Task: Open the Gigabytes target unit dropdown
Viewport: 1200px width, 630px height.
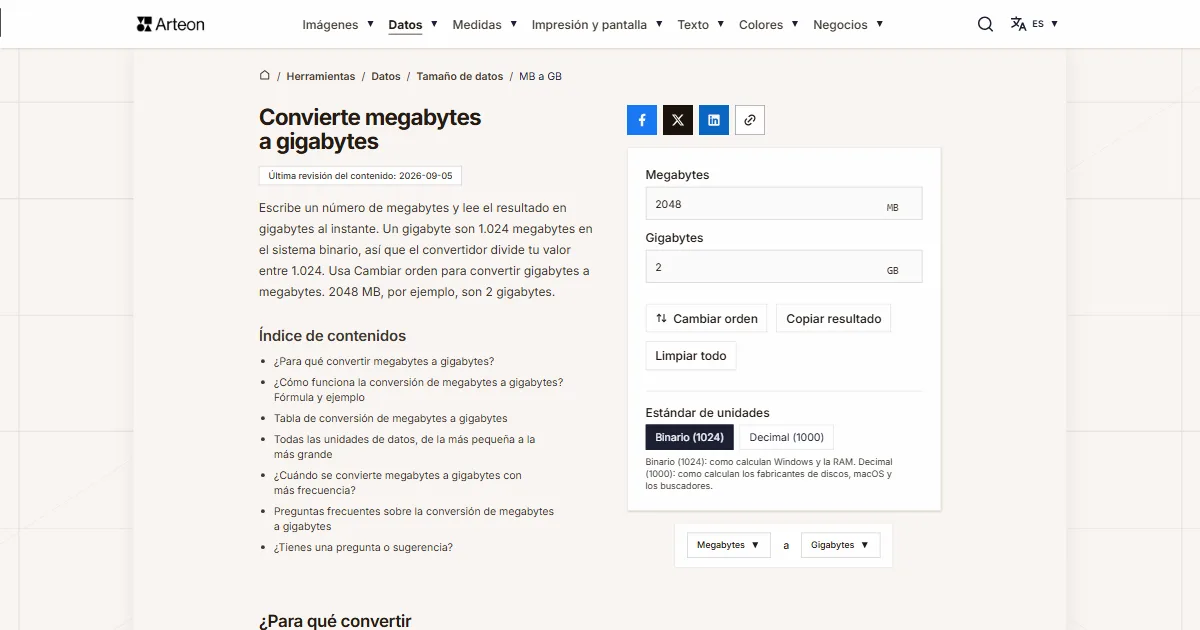Action: click(x=840, y=545)
